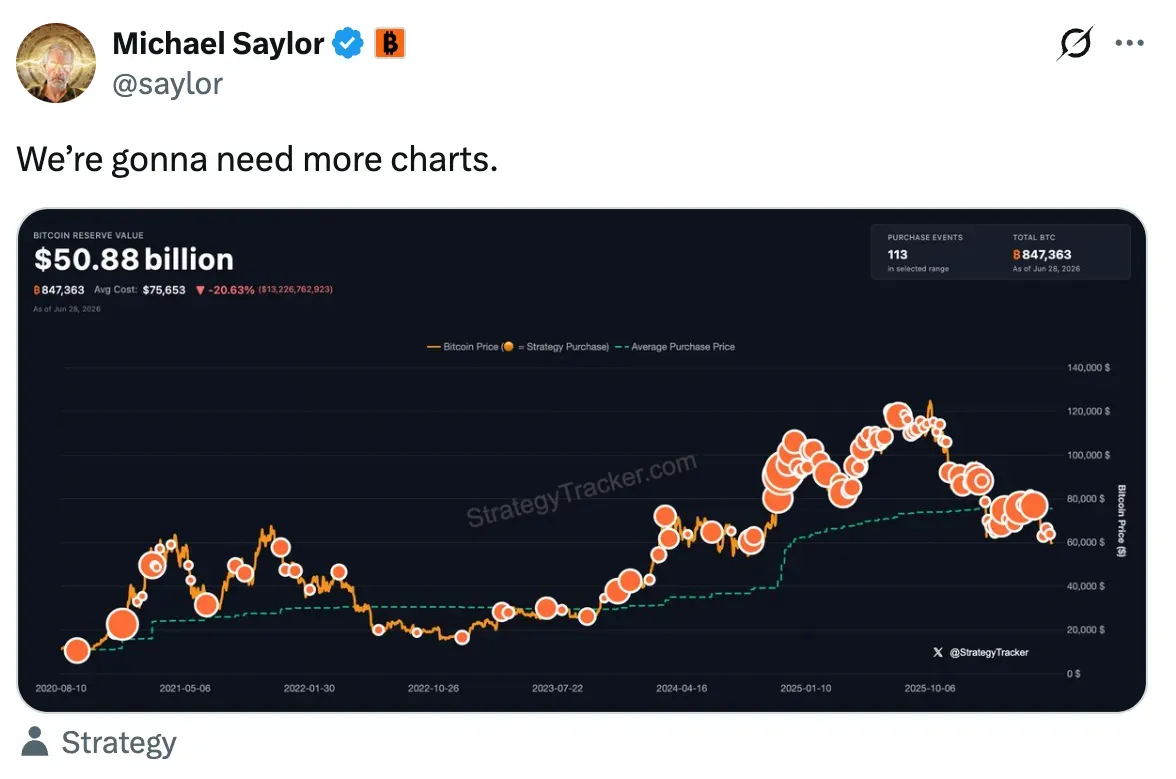Open the Grok slashed-circle icon

pyautogui.click(x=1076, y=43)
